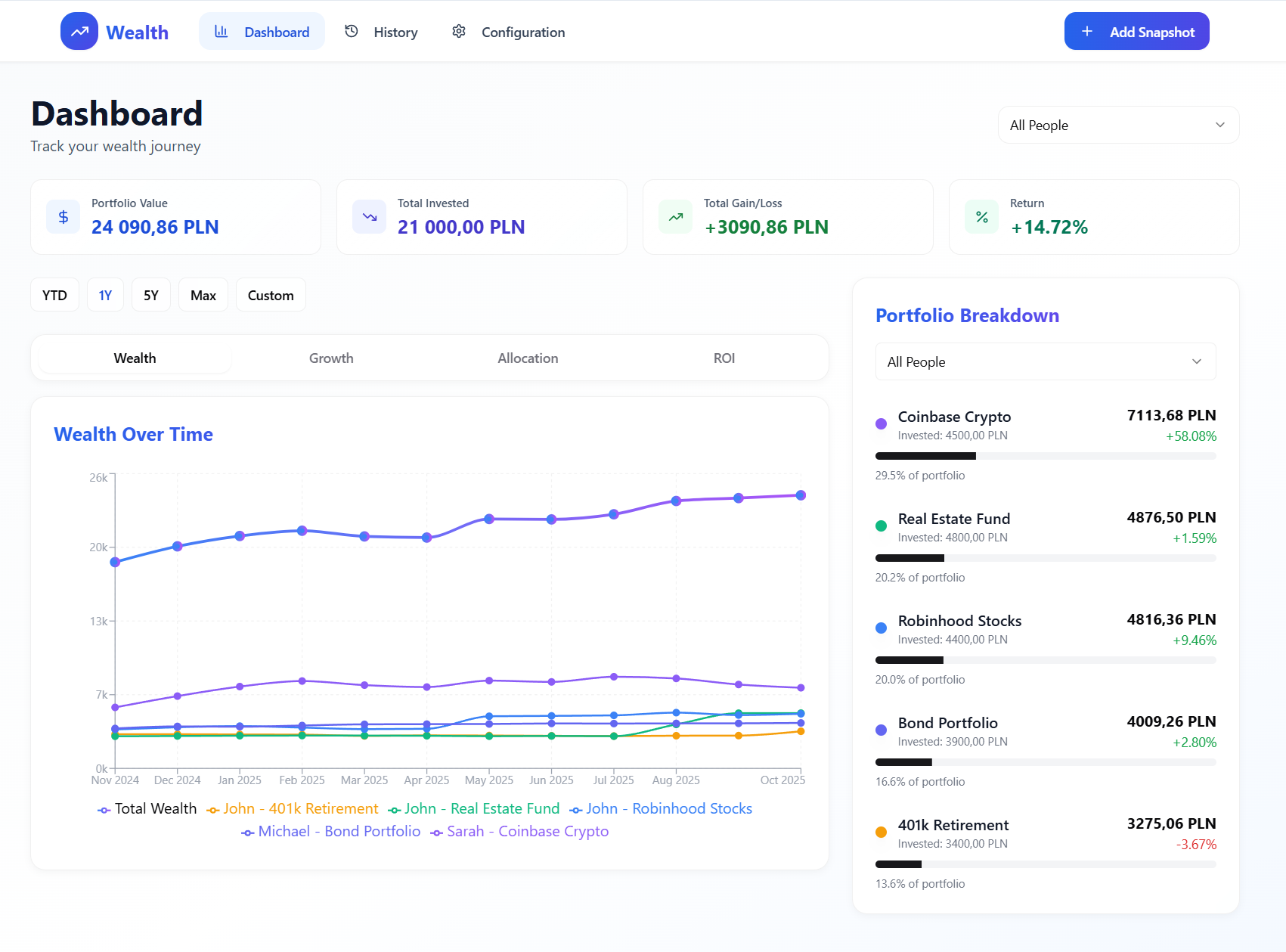The width and height of the screenshot is (1286, 952).
Task: Click the Wealth Over Time chart heading
Action: [x=134, y=434]
